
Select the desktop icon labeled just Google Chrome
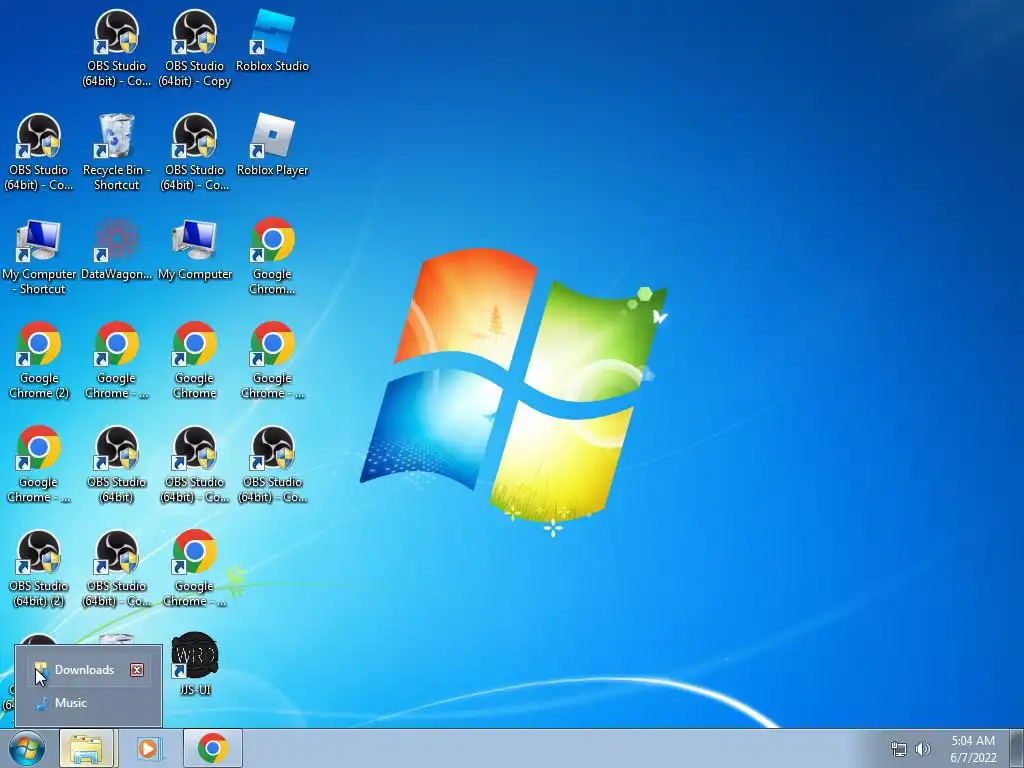coord(195,360)
